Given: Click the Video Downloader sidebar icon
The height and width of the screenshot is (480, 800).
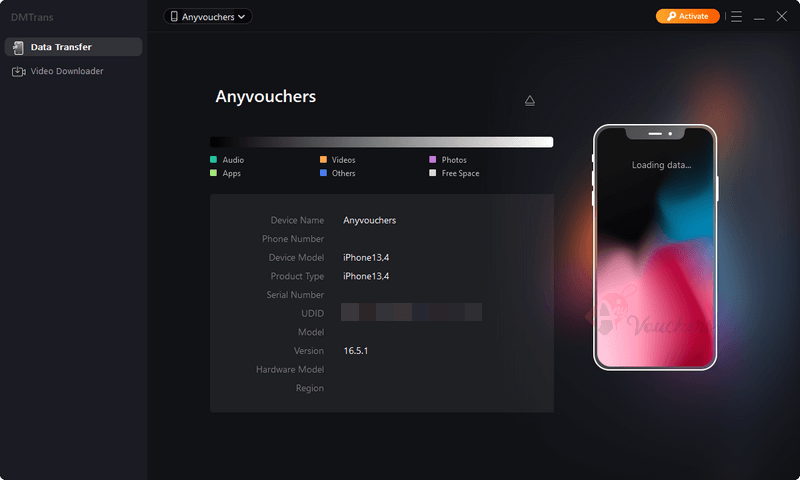Looking at the screenshot, I should coord(18,71).
